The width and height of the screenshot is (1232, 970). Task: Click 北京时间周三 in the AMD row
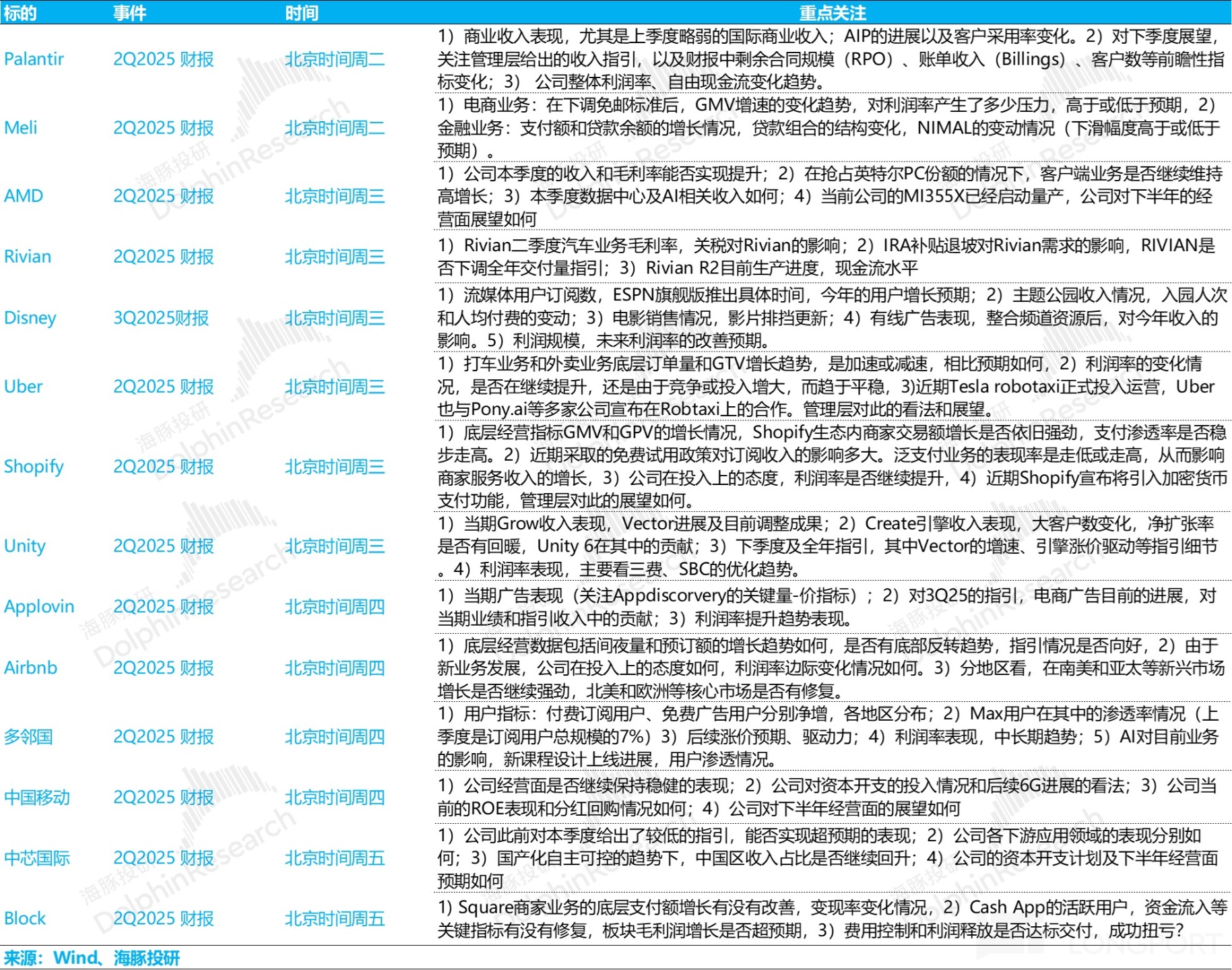335,196
